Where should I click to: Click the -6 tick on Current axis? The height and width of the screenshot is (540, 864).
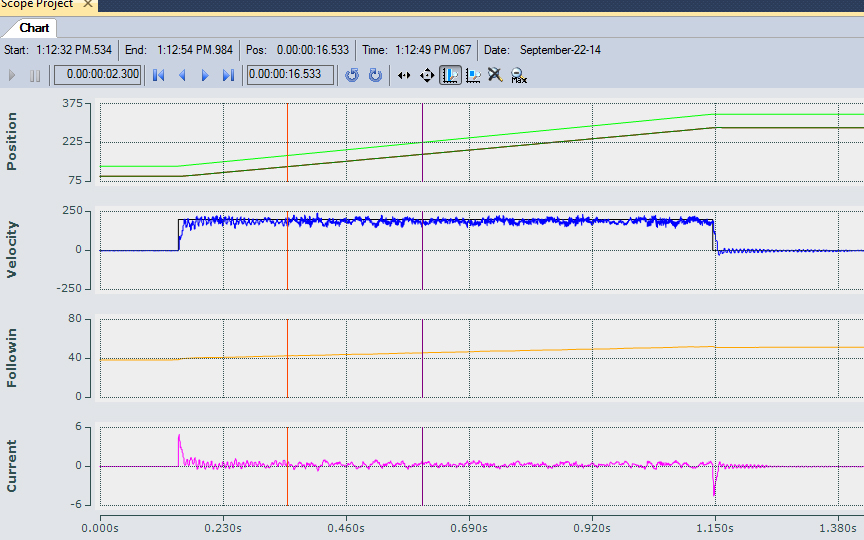tap(75, 505)
